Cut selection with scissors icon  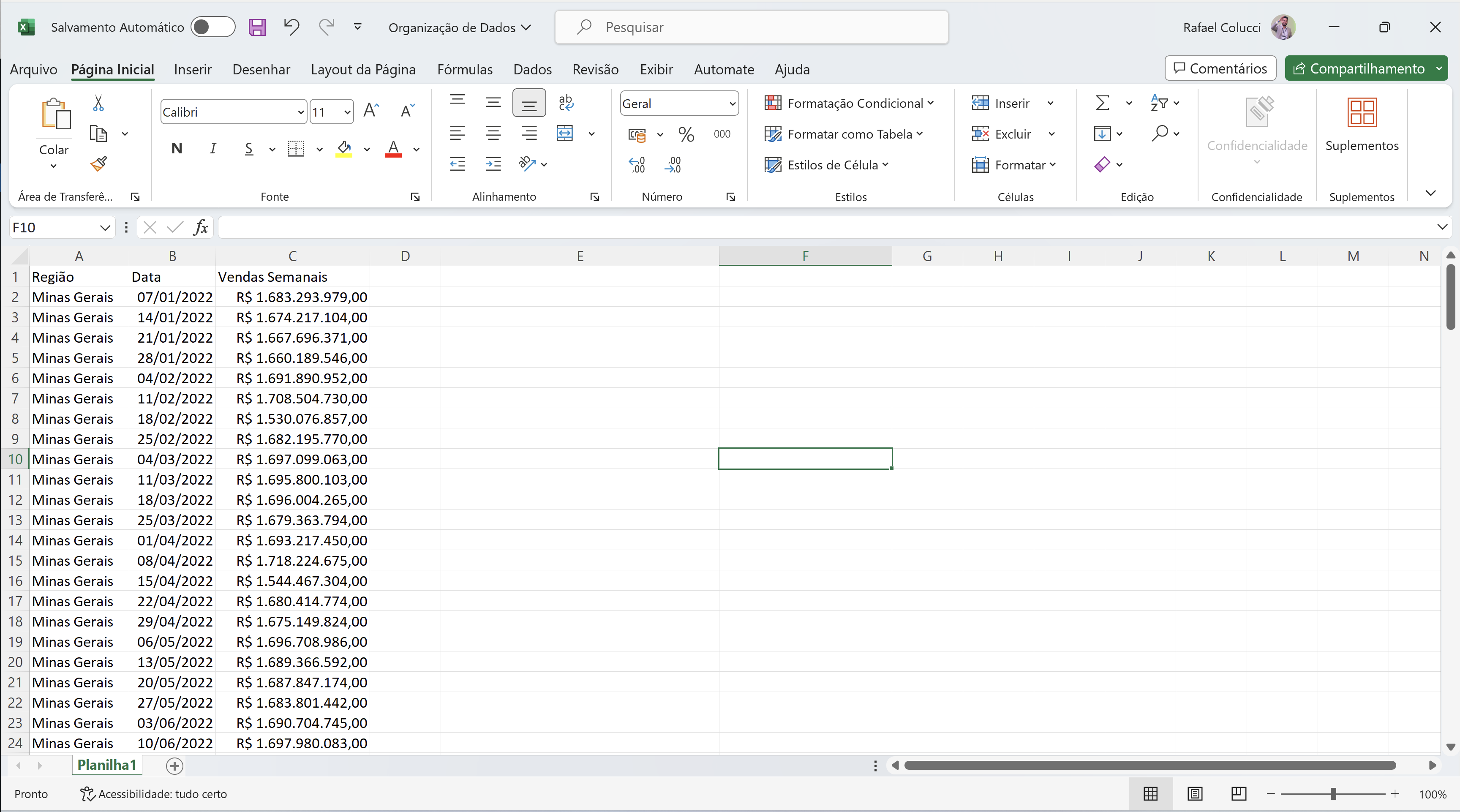tap(98, 103)
